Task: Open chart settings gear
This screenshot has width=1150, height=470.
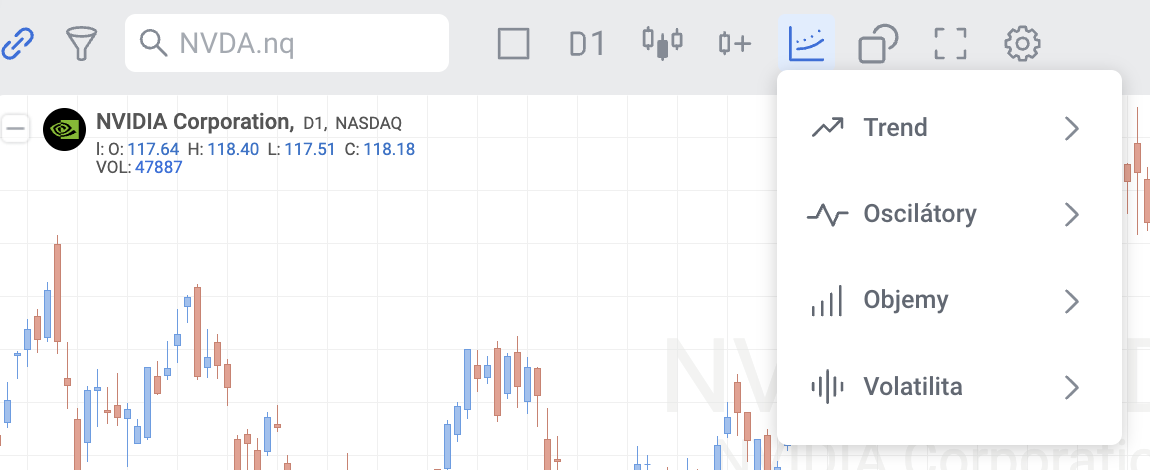Action: tap(1022, 44)
